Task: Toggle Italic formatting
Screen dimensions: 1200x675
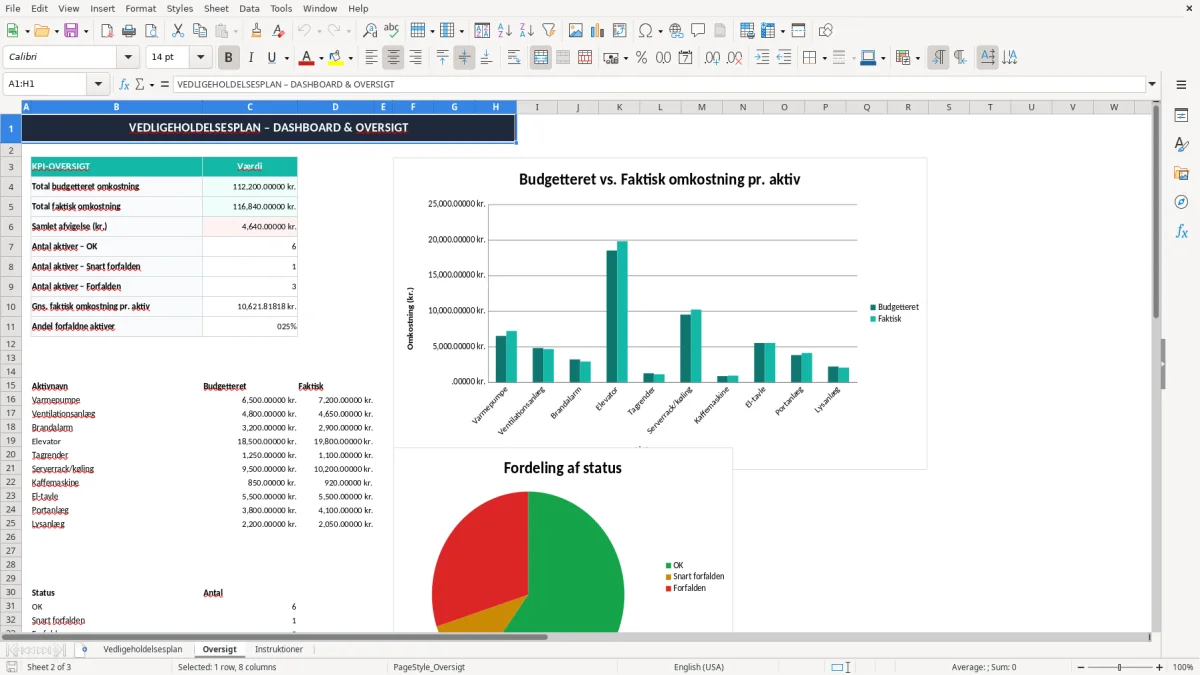Action: click(251, 58)
